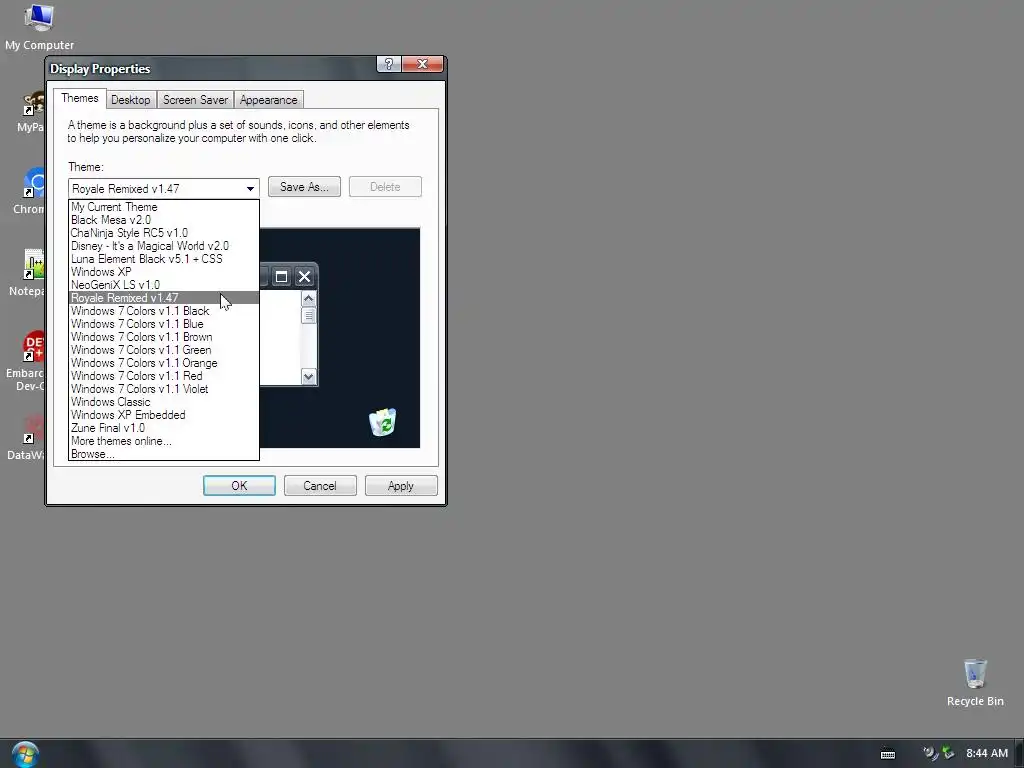The width and height of the screenshot is (1024, 768).
Task: Click the MyPaint desktop shortcut
Action: 31,112
